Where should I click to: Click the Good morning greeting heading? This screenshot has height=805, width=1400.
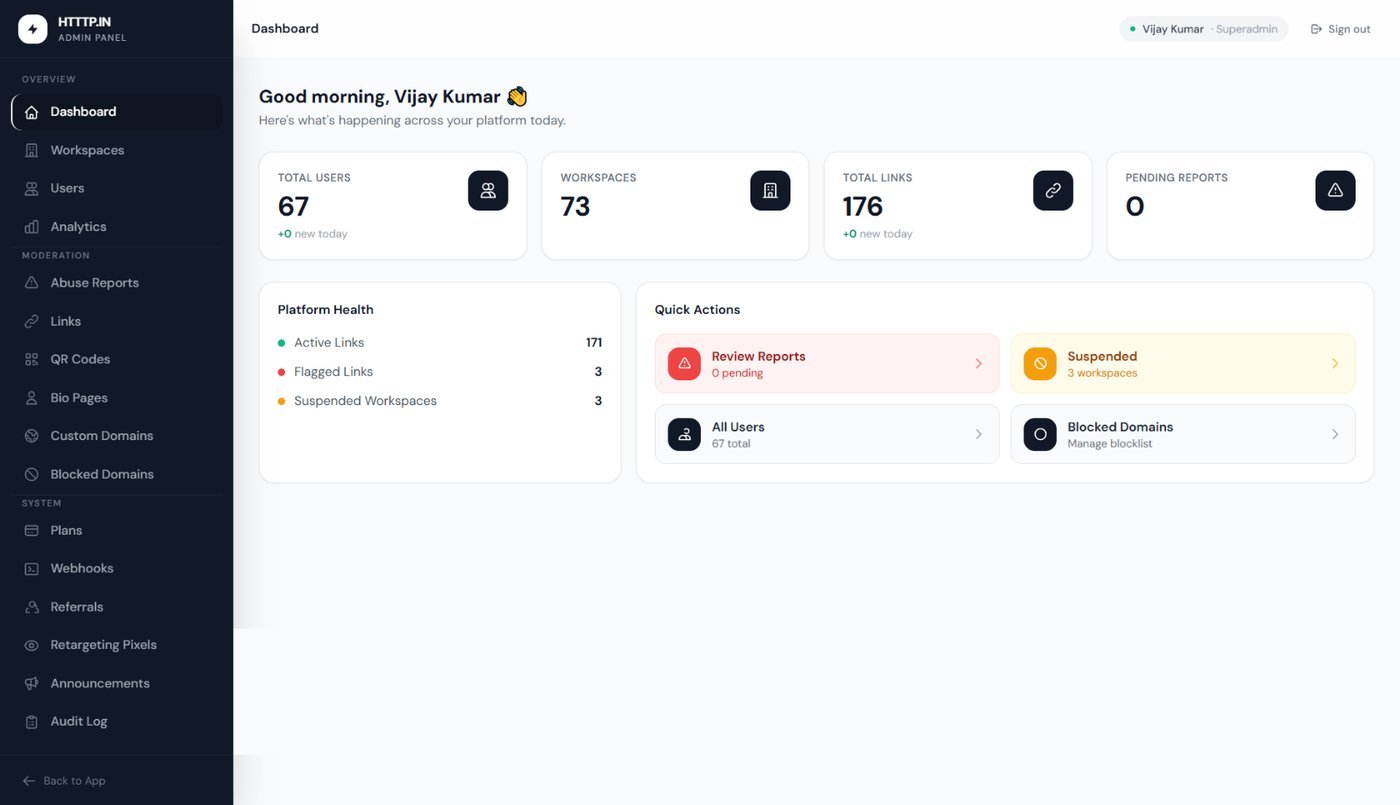(393, 97)
